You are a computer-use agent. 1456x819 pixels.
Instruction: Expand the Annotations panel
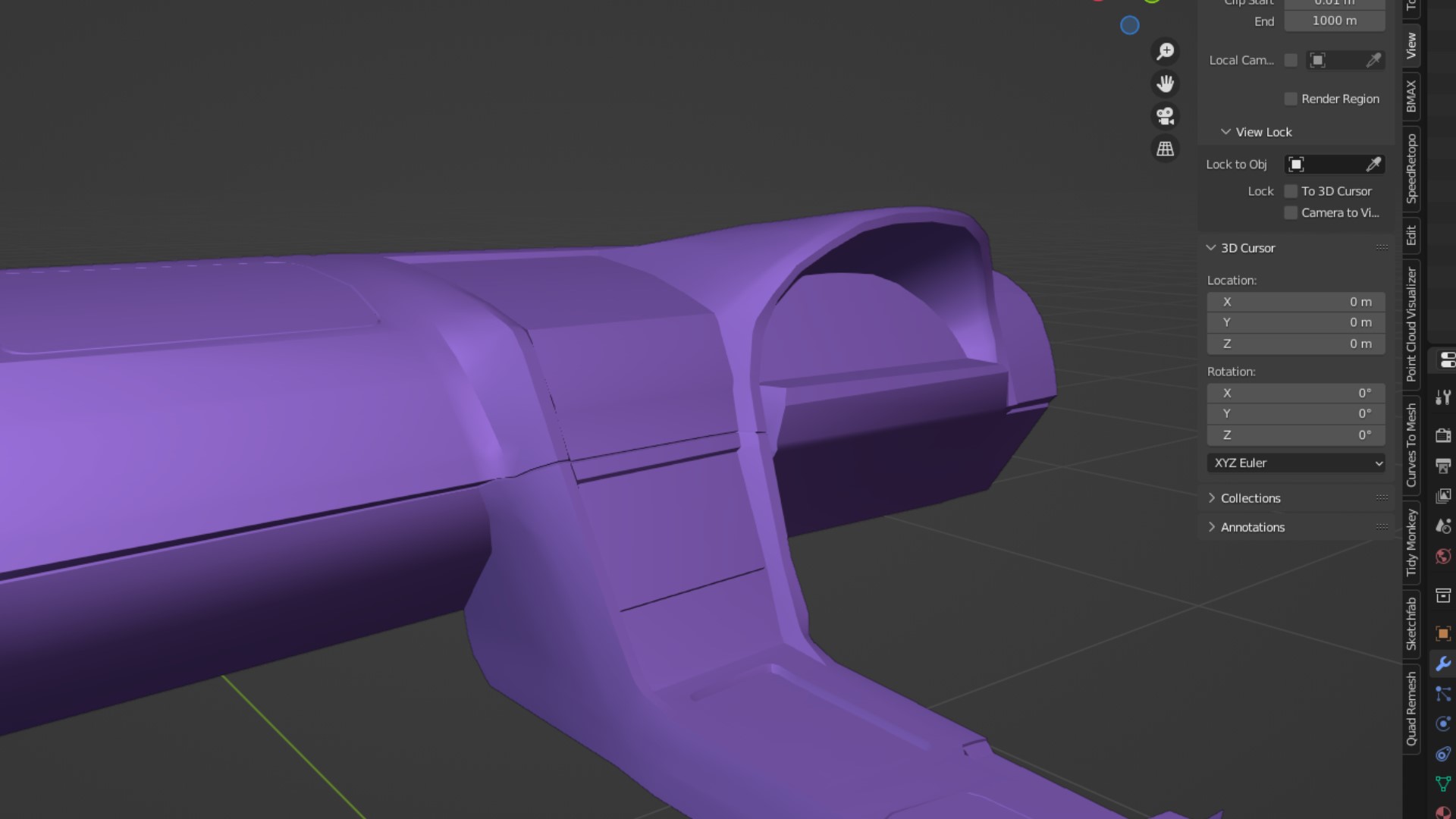click(x=1252, y=527)
